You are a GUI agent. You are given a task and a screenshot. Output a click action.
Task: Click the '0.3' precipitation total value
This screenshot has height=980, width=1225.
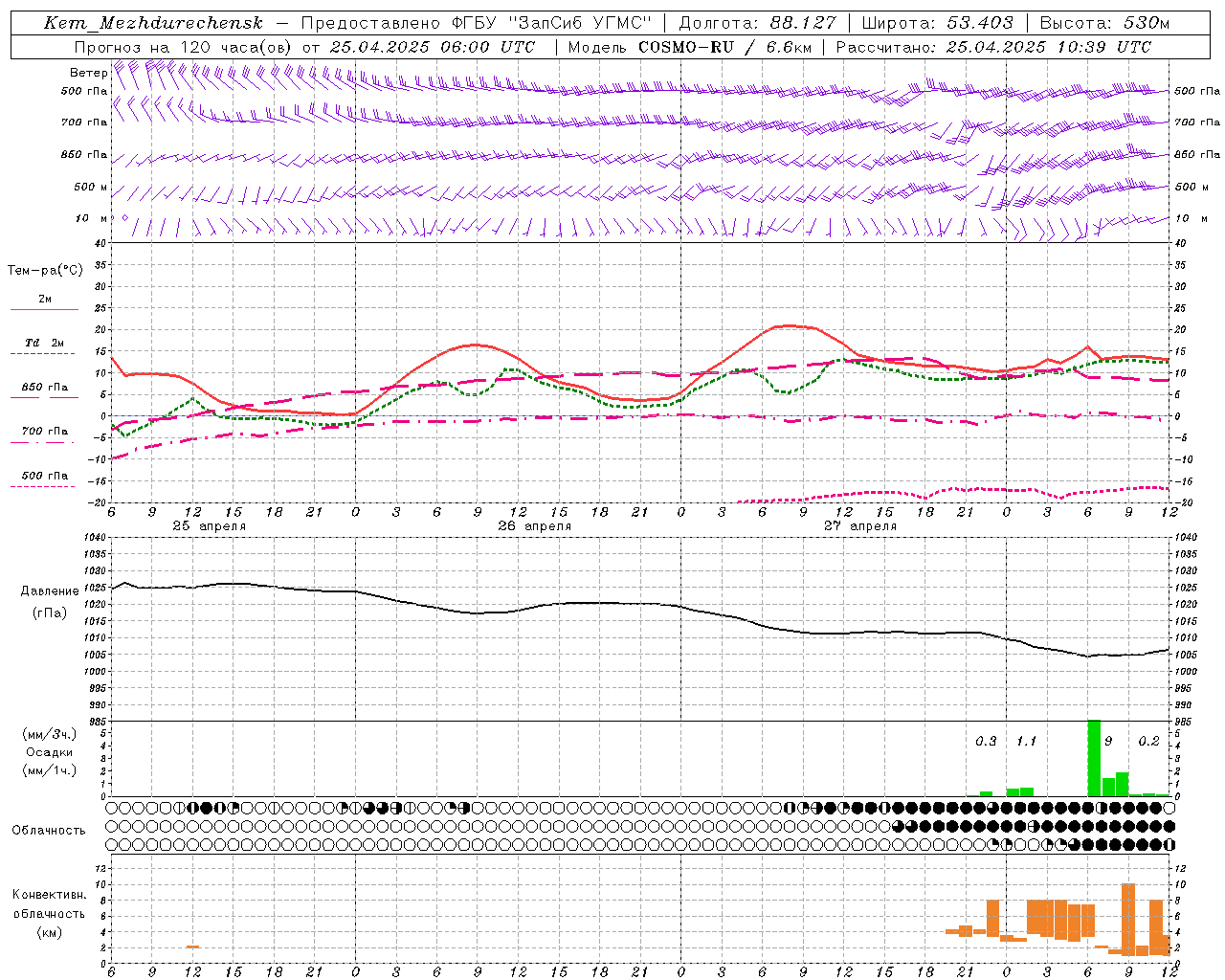tap(986, 742)
